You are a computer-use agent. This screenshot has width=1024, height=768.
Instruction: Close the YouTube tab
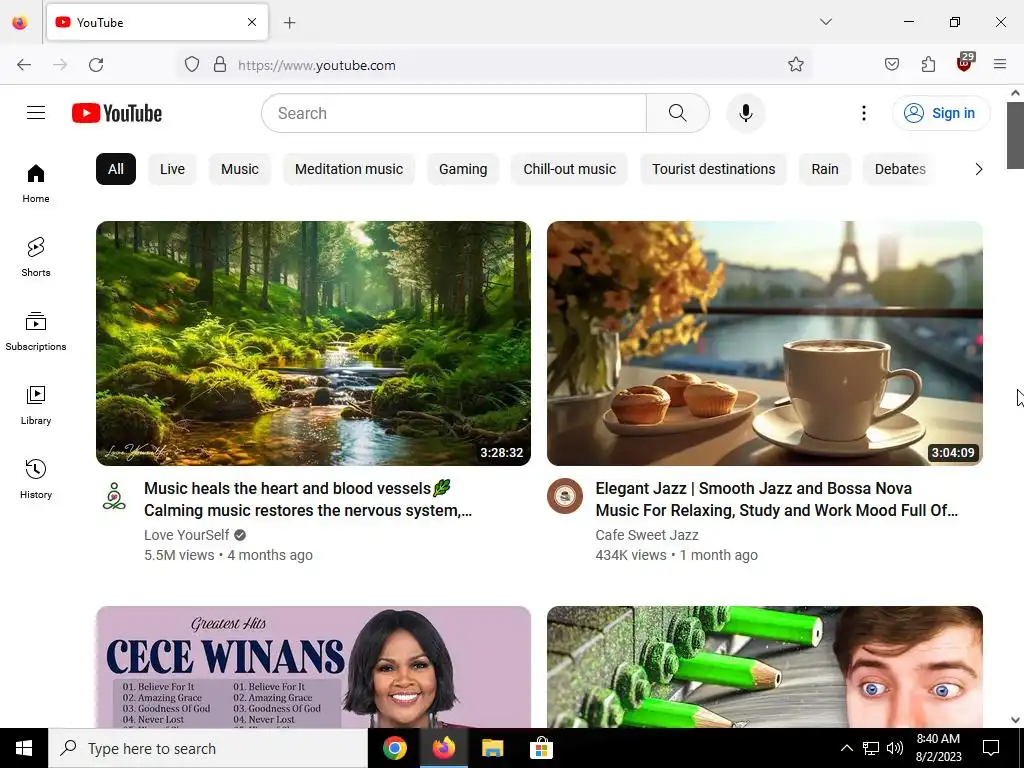pos(252,22)
